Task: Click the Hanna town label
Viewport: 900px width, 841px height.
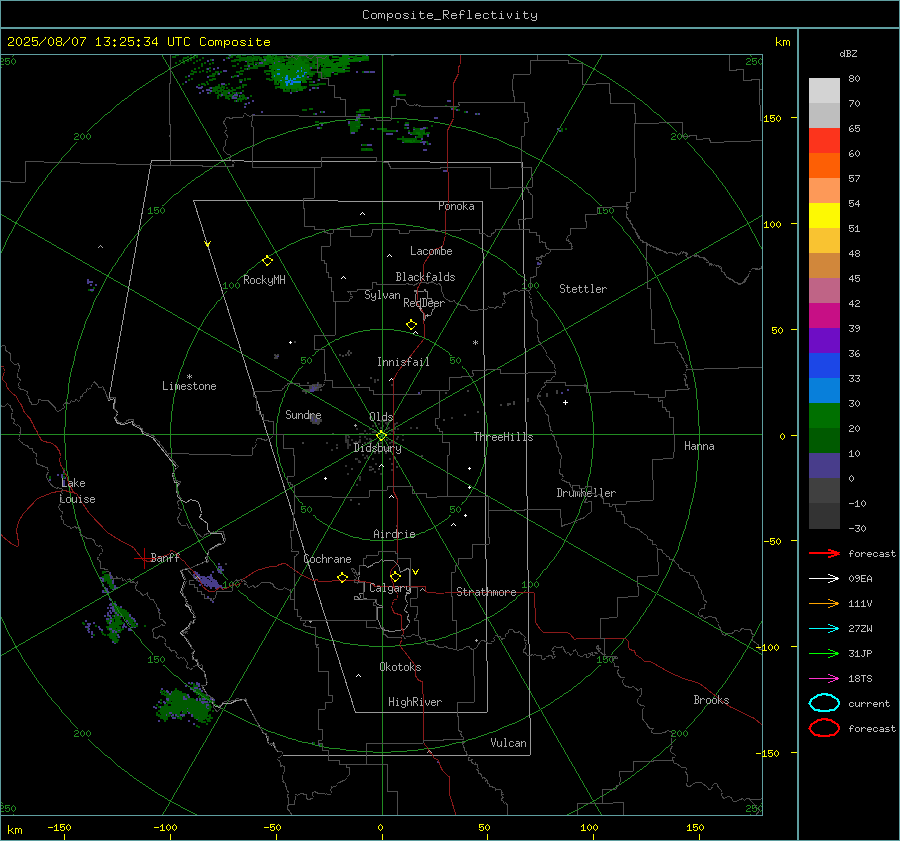Action: click(x=699, y=446)
